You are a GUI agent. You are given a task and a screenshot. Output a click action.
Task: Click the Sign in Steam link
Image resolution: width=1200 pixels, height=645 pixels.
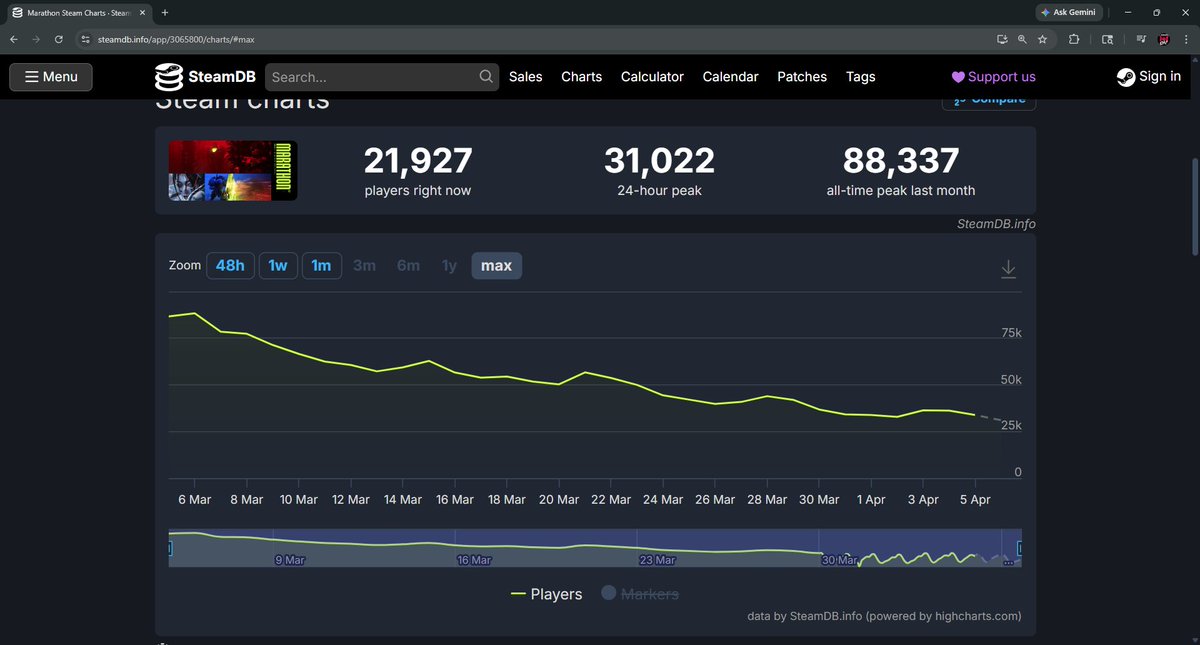[x=1149, y=77]
